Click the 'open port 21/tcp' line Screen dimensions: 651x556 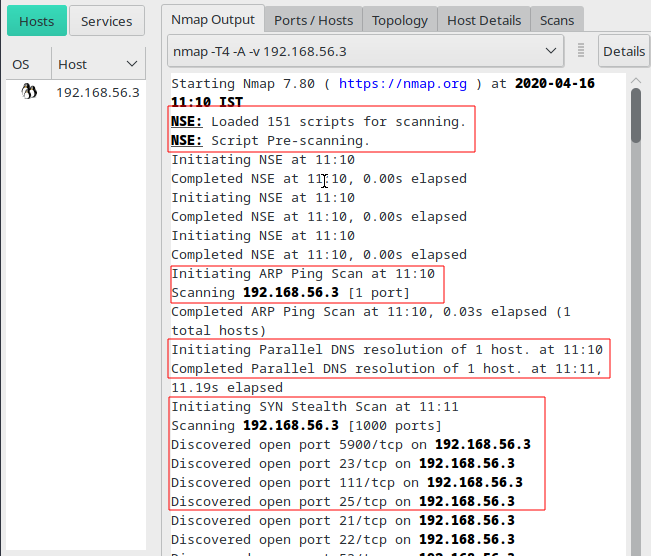[343, 521]
